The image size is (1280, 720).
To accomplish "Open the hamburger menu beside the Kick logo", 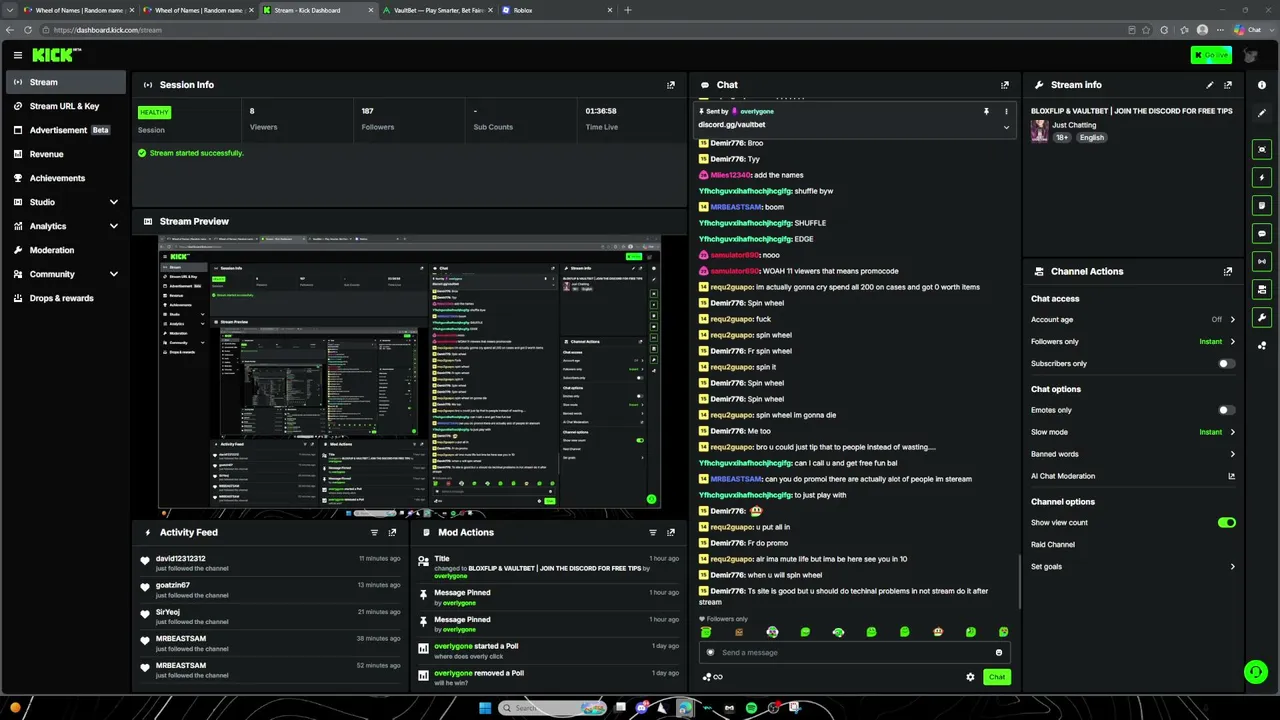I will coord(17,55).
